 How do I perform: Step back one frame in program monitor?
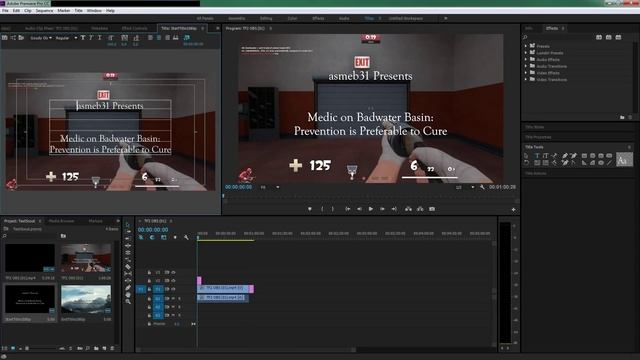359,209
